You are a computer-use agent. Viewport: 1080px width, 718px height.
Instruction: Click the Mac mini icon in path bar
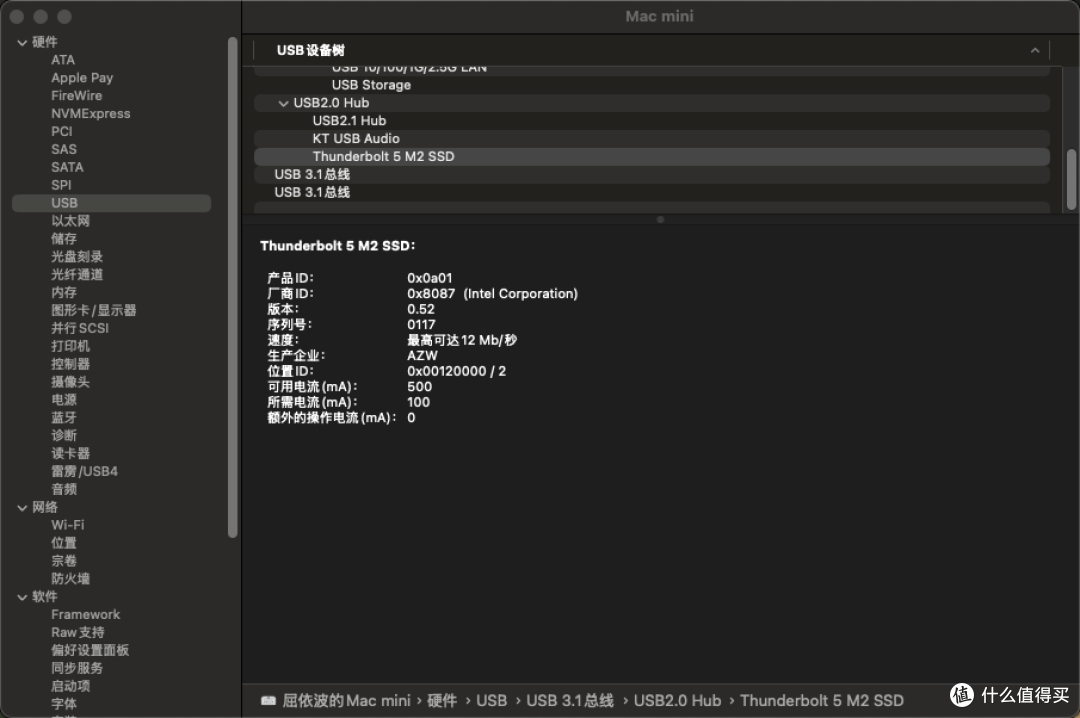point(268,701)
